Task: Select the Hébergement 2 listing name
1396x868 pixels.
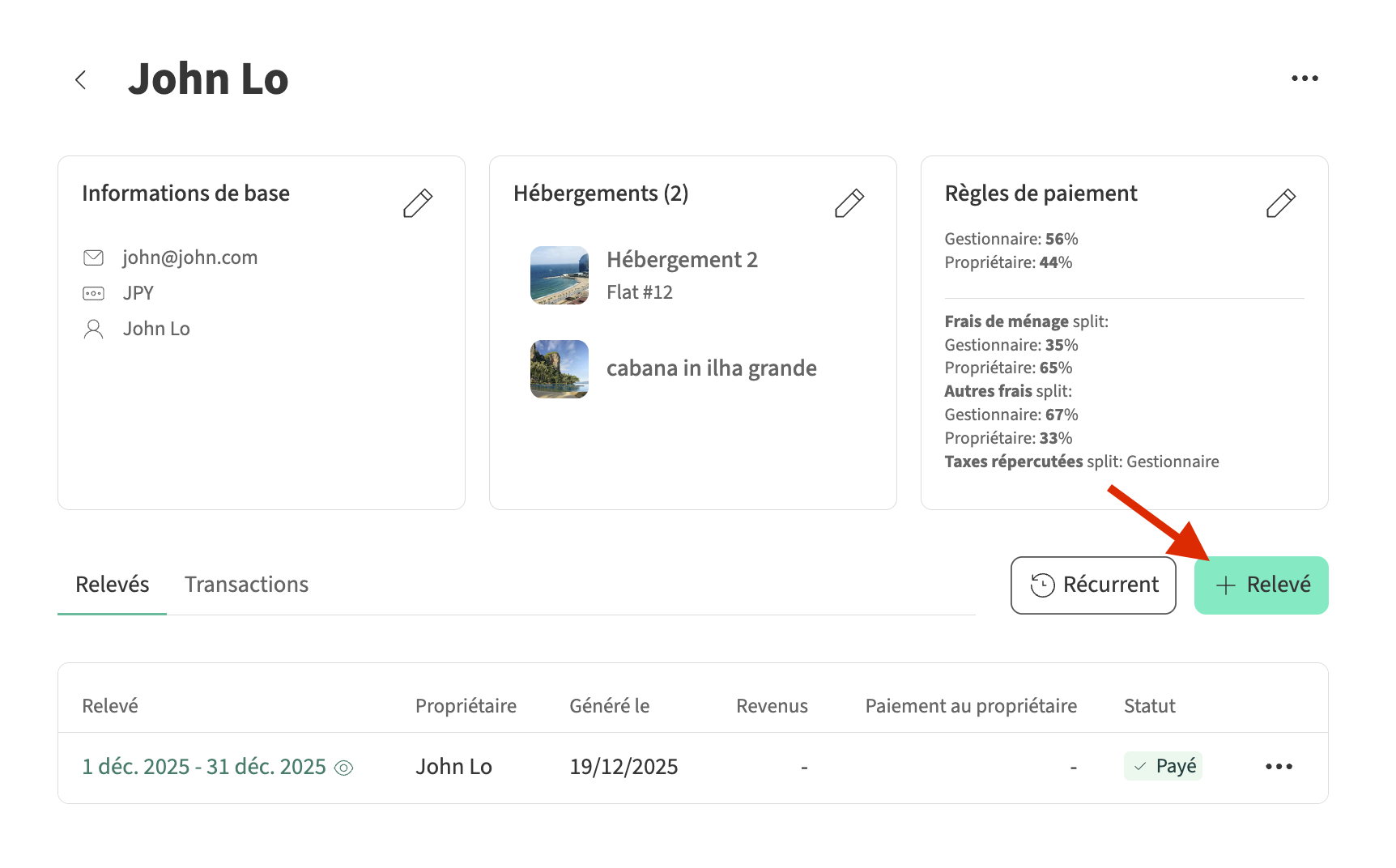Action: (682, 260)
